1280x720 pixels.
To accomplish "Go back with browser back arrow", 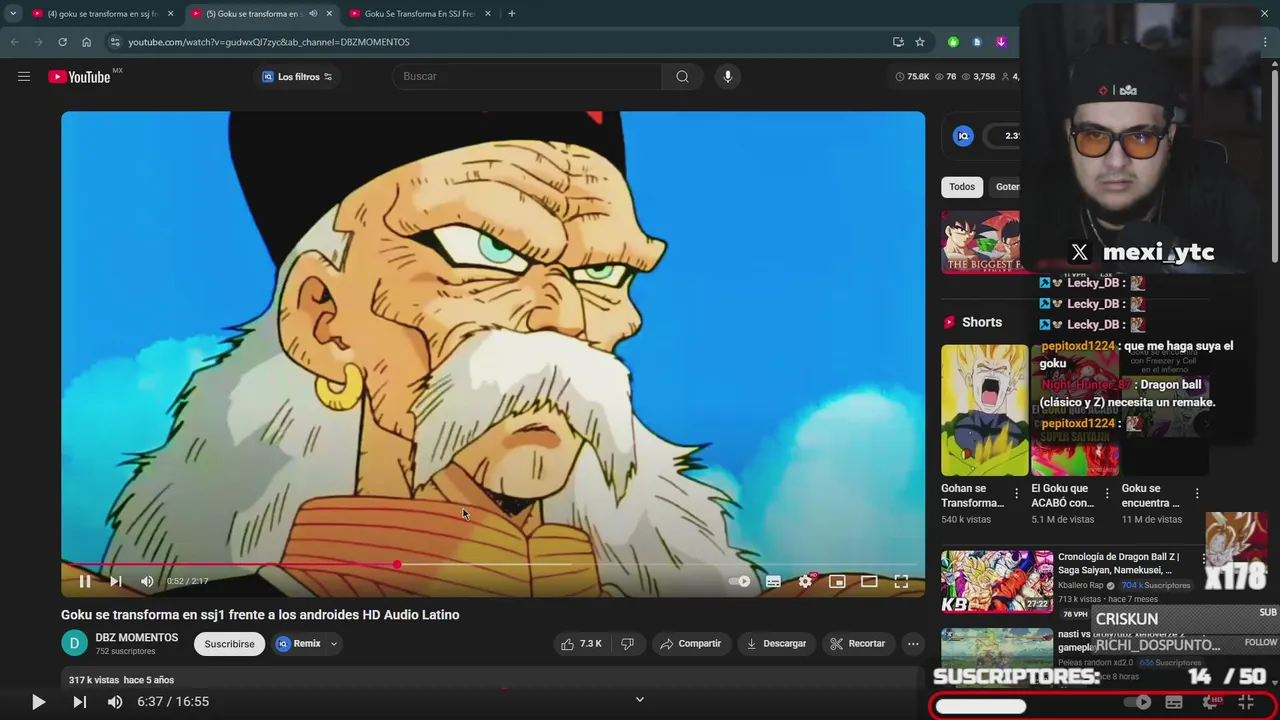I will point(14,42).
